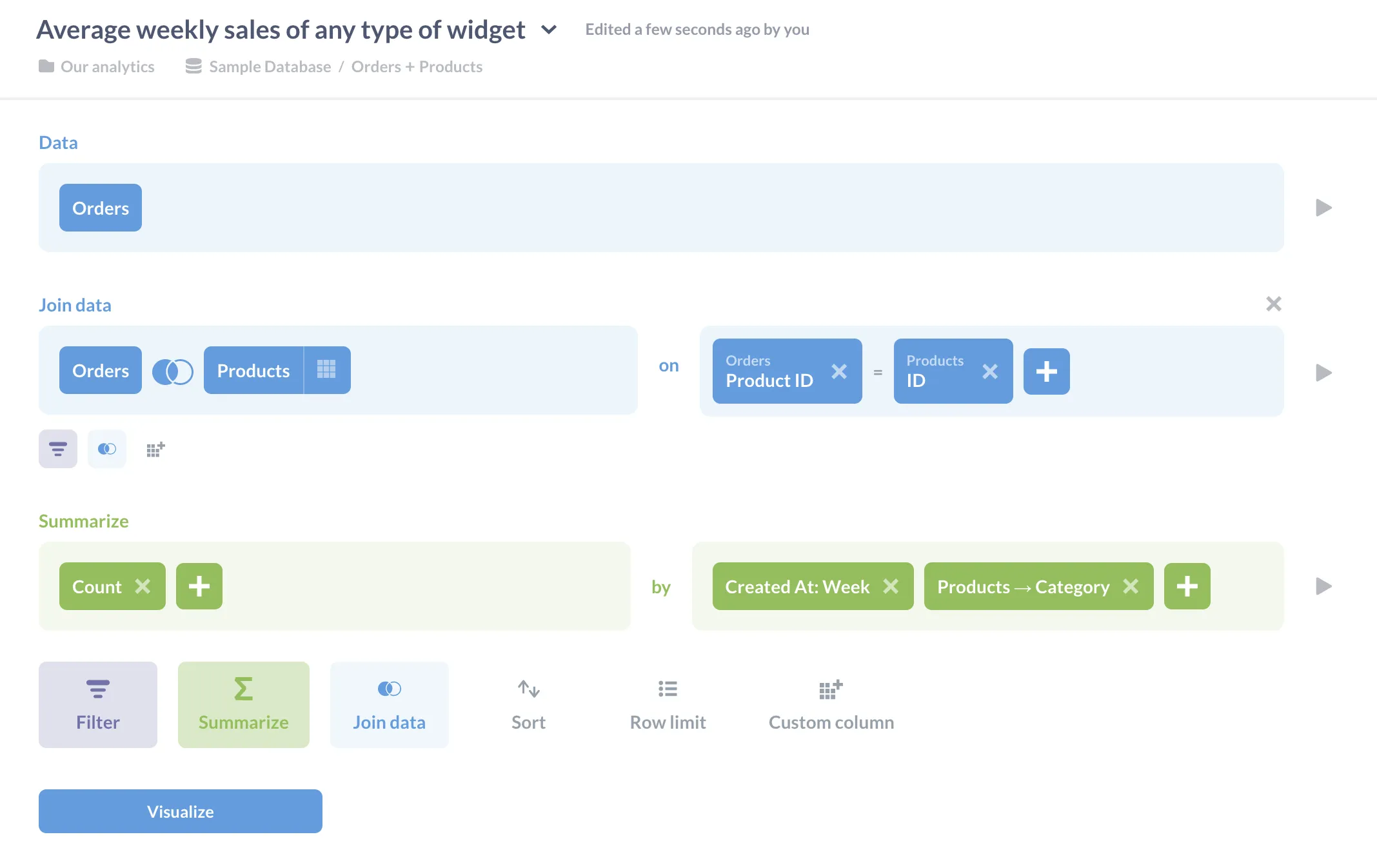The width and height of the screenshot is (1377, 868).
Task: Remove the Count aggregation
Action: tap(143, 586)
